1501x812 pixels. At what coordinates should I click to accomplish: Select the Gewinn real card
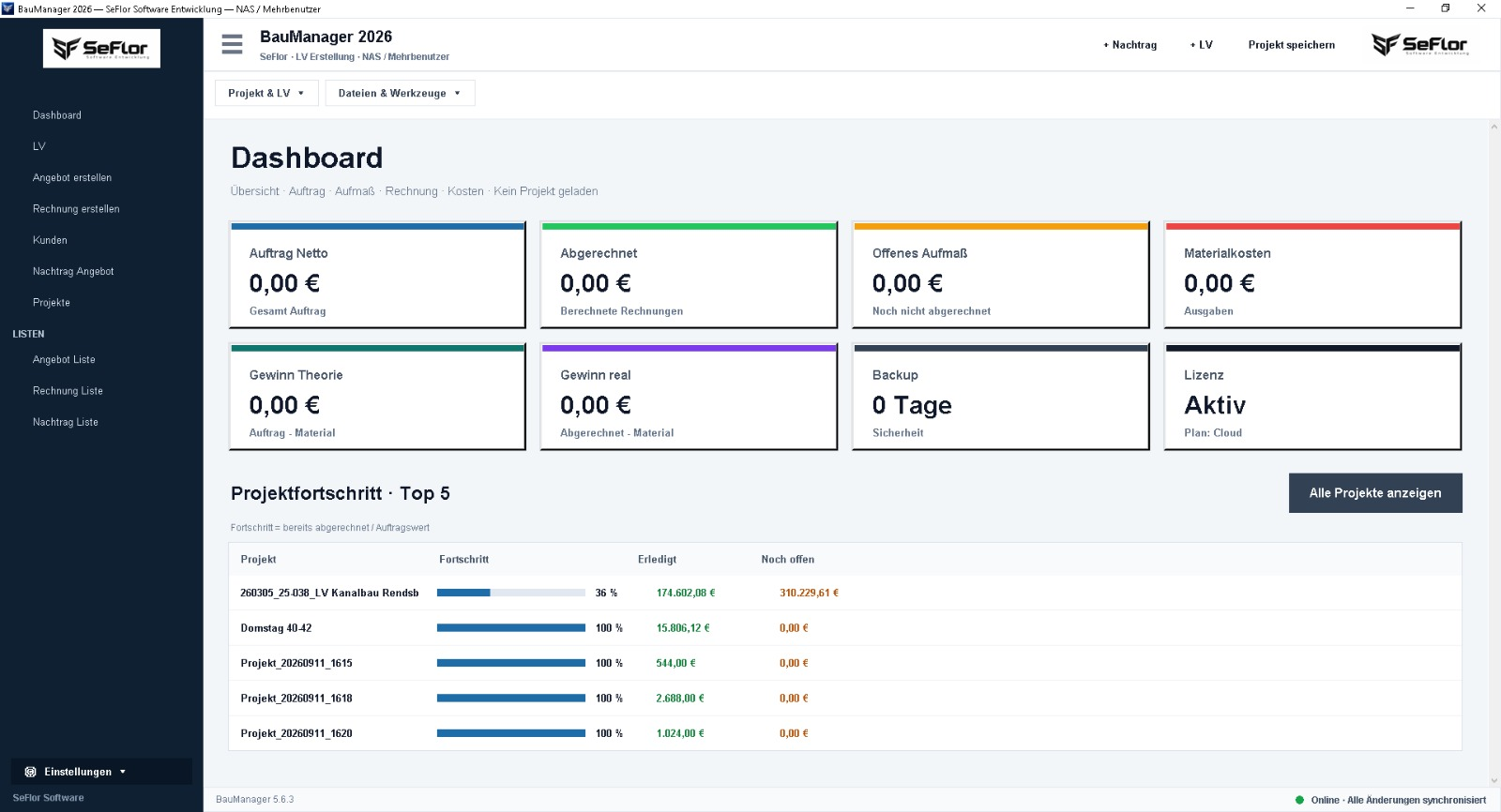click(689, 397)
